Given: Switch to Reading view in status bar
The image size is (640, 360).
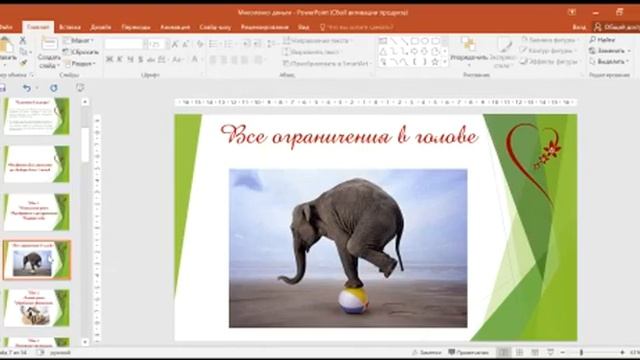Looking at the screenshot, I should (x=535, y=352).
